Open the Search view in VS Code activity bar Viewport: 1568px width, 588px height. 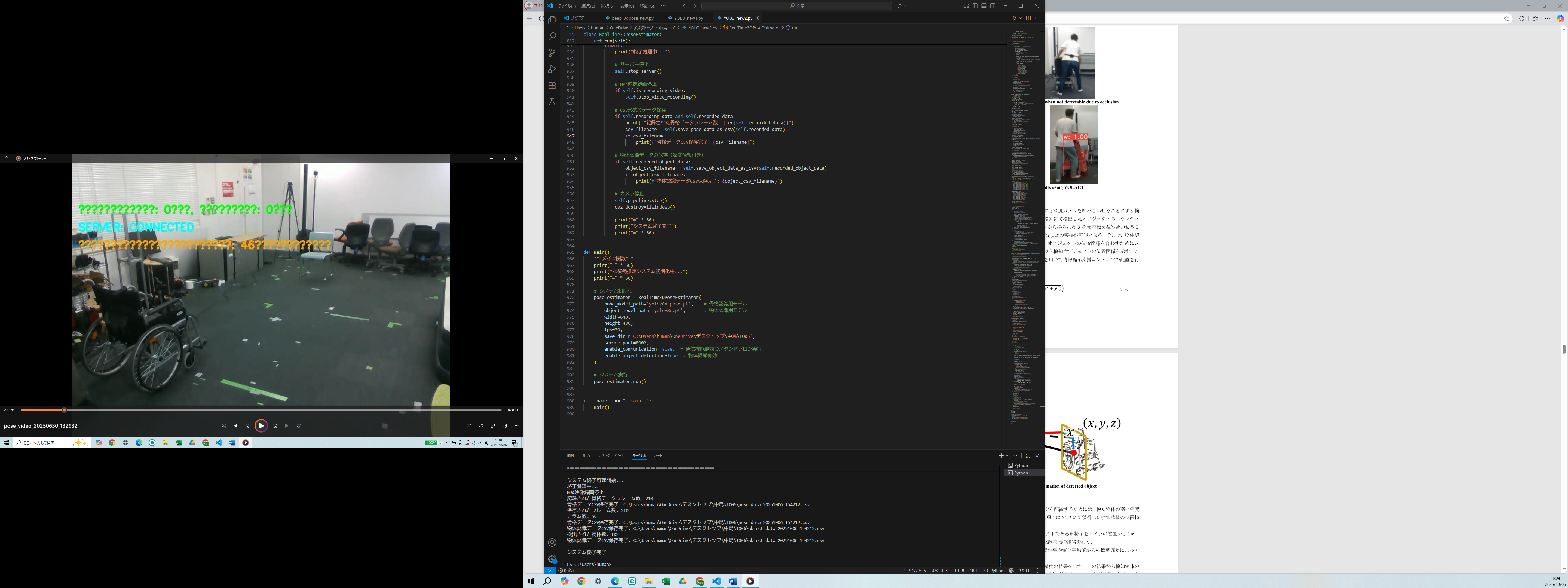(x=552, y=36)
